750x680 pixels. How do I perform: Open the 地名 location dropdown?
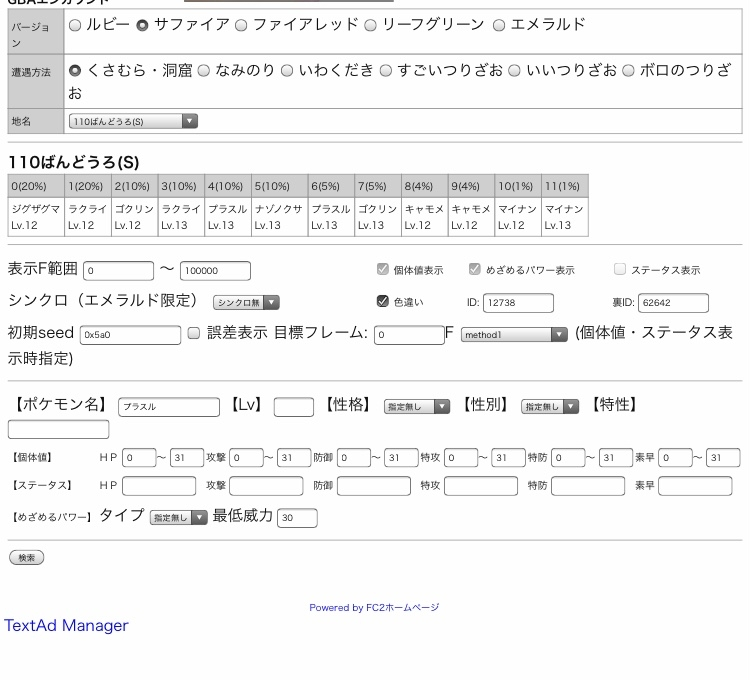pos(133,121)
